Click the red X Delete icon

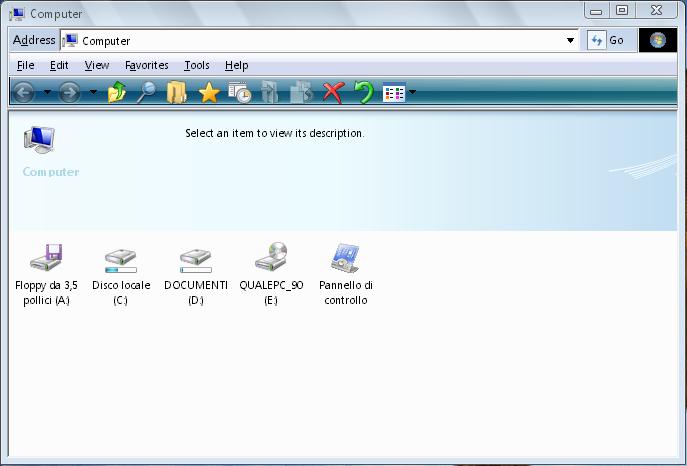pos(333,92)
